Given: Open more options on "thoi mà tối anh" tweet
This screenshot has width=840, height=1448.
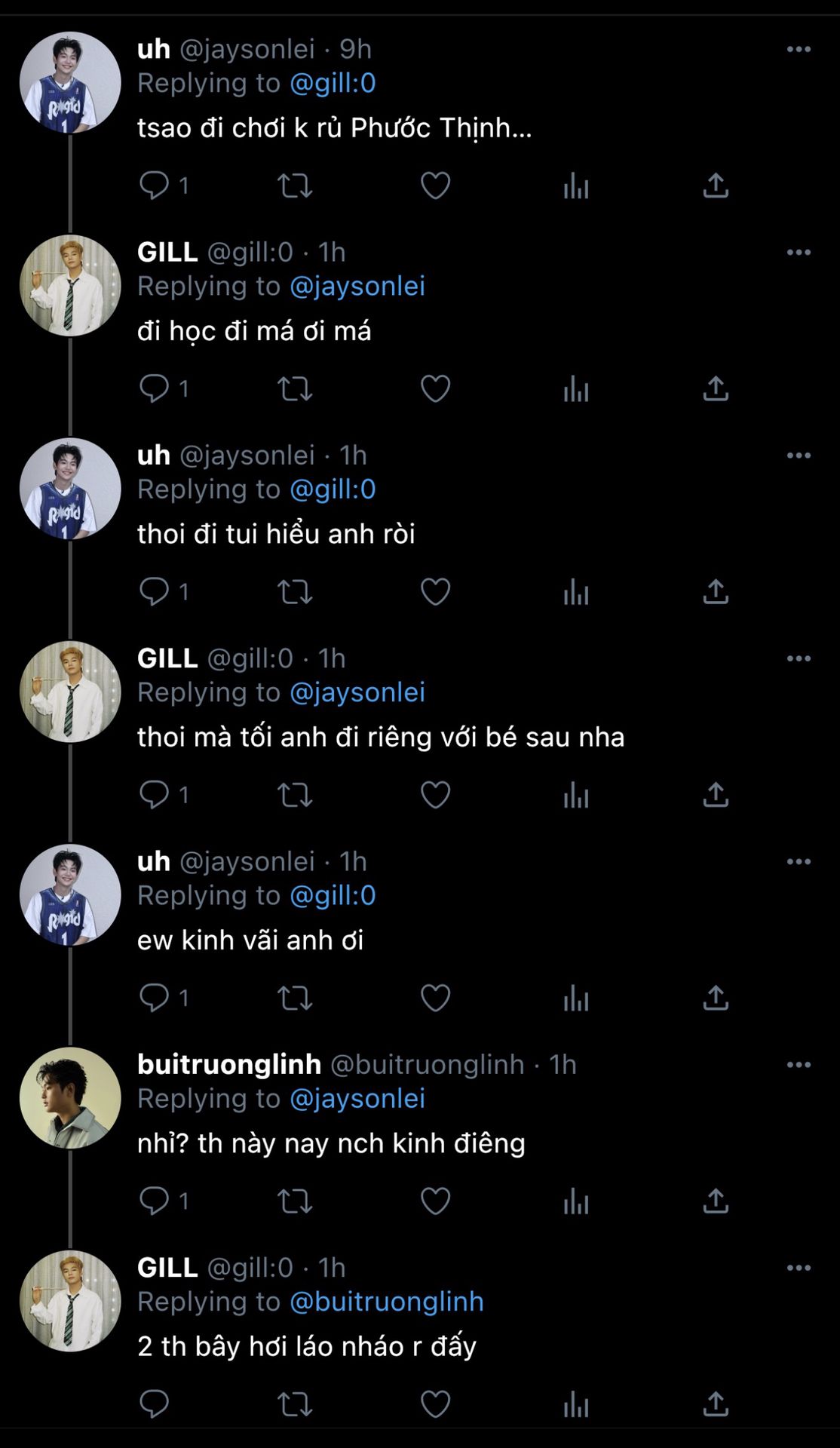Looking at the screenshot, I should (x=799, y=659).
